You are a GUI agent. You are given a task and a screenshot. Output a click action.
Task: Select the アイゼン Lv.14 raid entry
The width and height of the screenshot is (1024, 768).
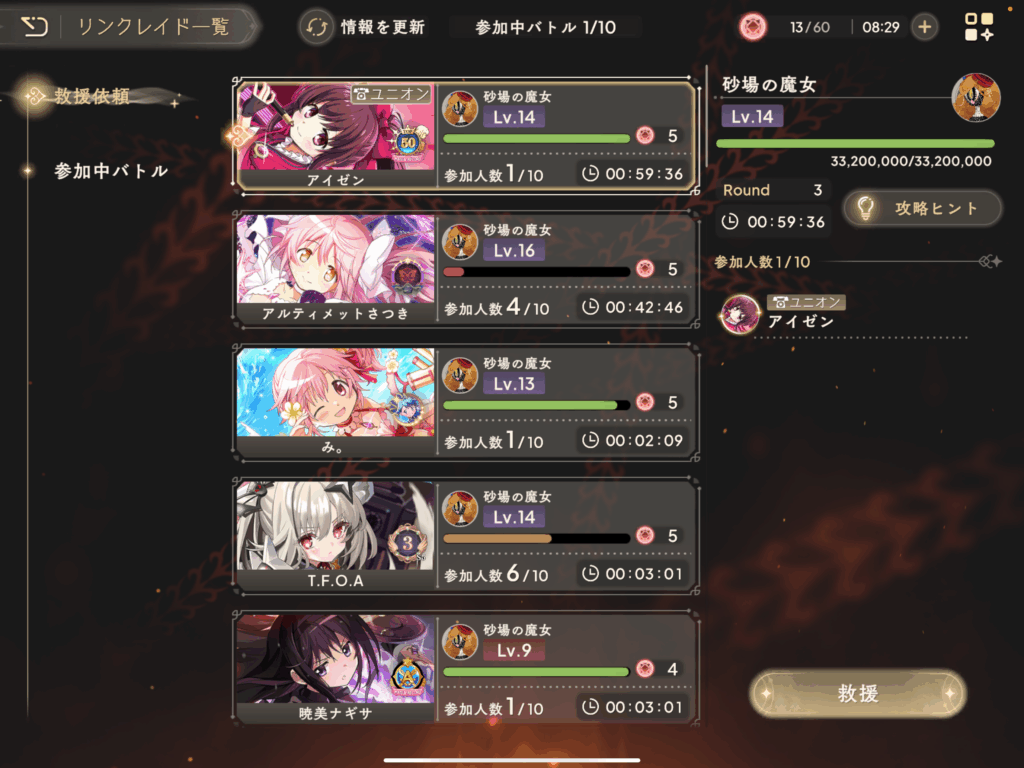tap(466, 136)
